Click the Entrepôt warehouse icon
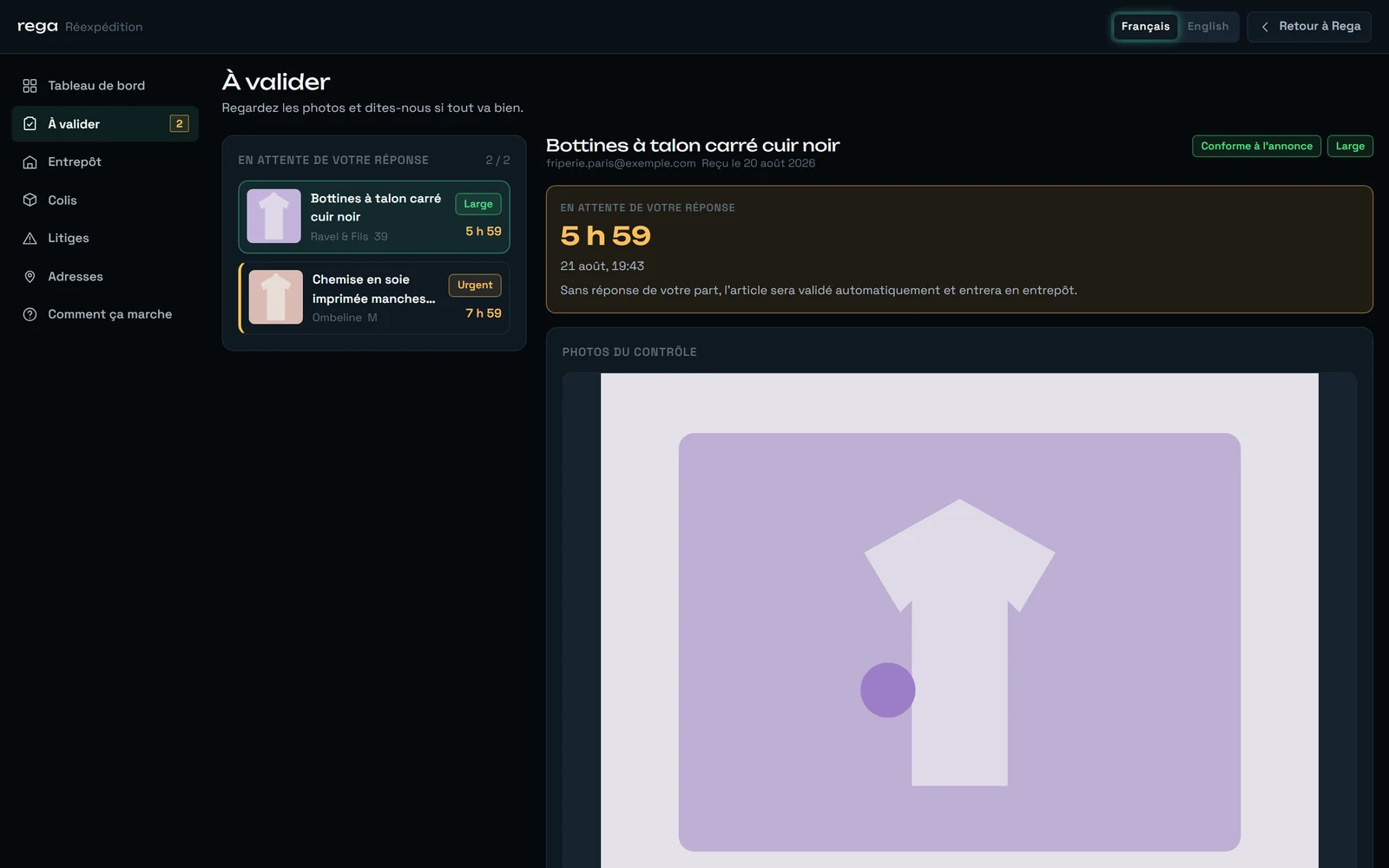The width and height of the screenshot is (1389, 868). (30, 162)
